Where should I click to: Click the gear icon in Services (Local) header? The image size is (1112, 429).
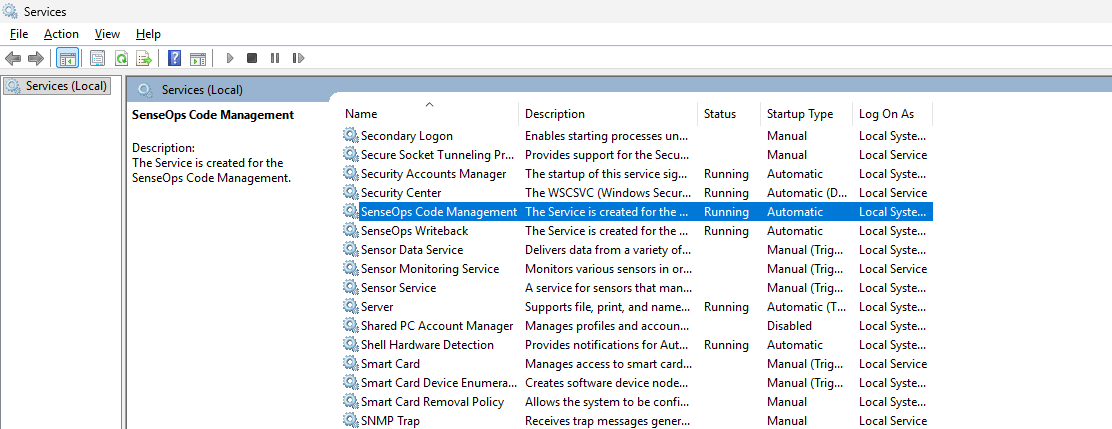tap(145, 90)
